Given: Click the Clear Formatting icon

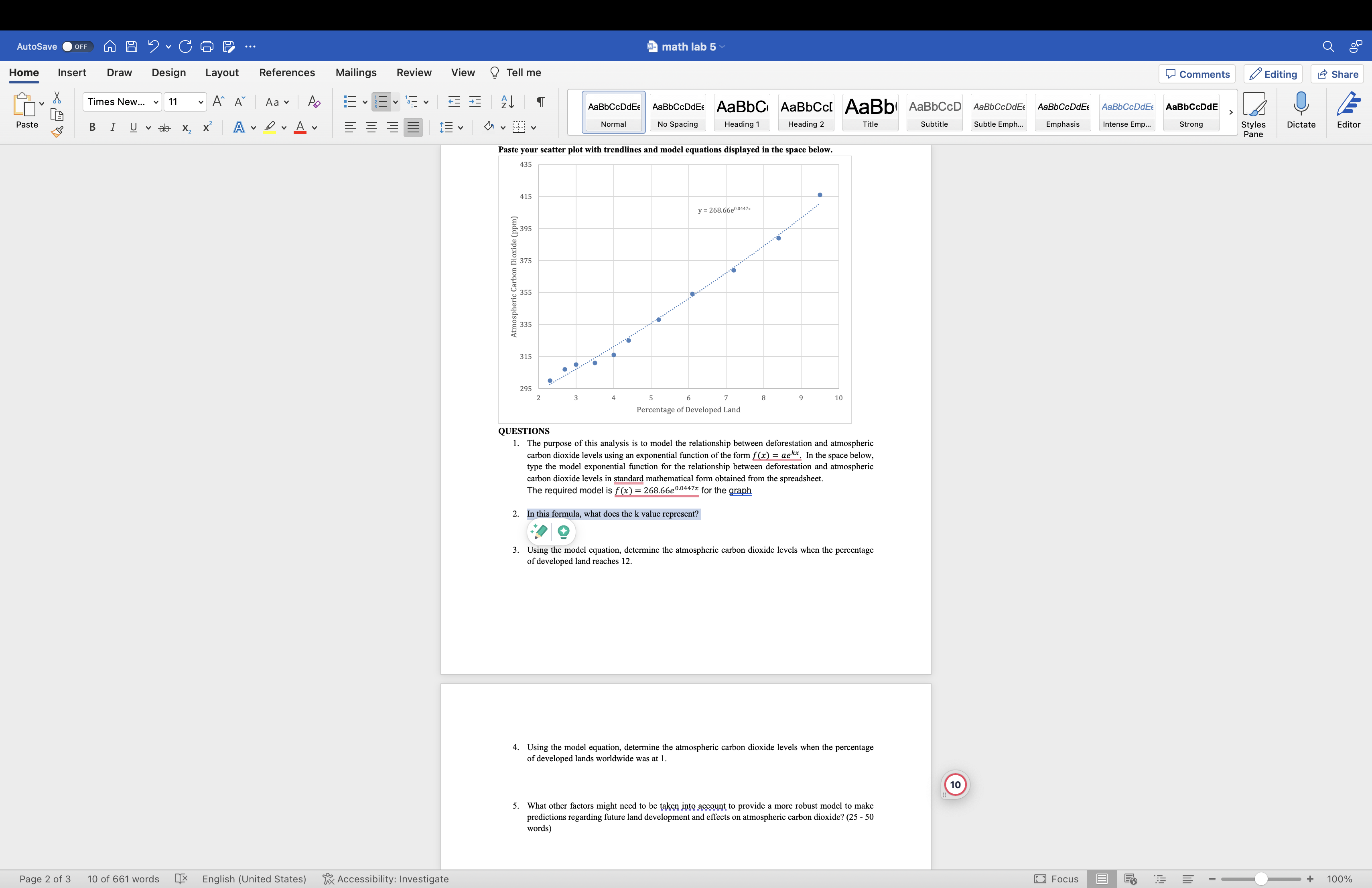Looking at the screenshot, I should [x=314, y=102].
